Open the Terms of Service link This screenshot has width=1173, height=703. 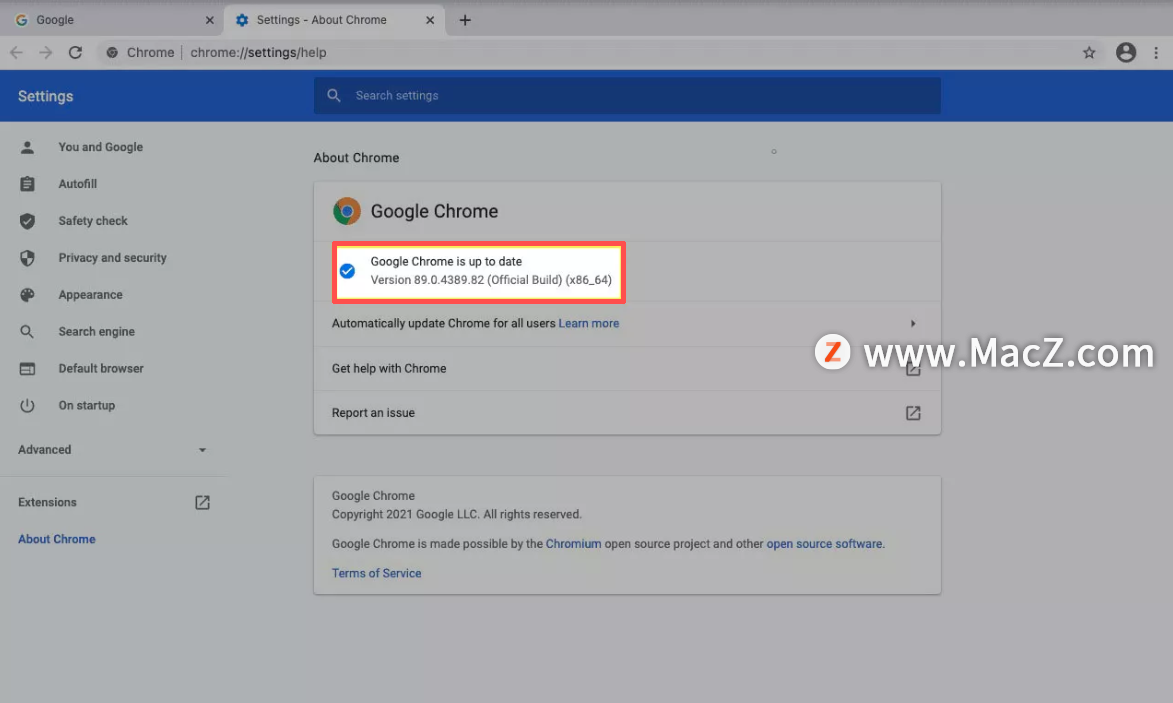376,574
